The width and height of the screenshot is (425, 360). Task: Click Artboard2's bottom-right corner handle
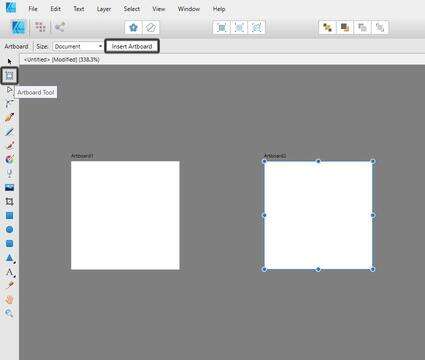[x=373, y=269]
